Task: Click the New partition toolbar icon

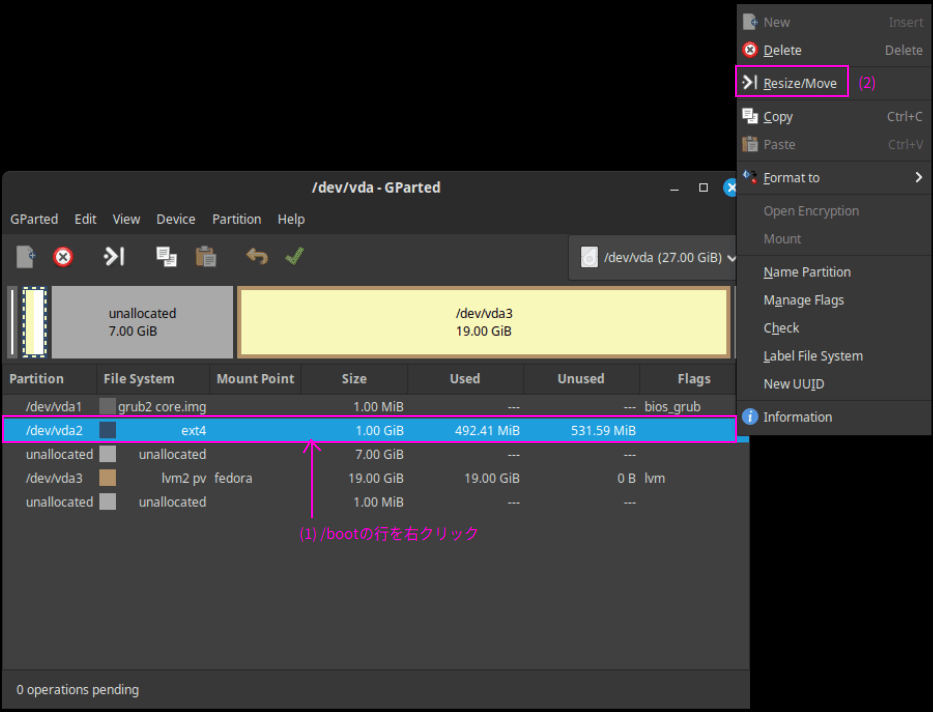Action: [26, 257]
